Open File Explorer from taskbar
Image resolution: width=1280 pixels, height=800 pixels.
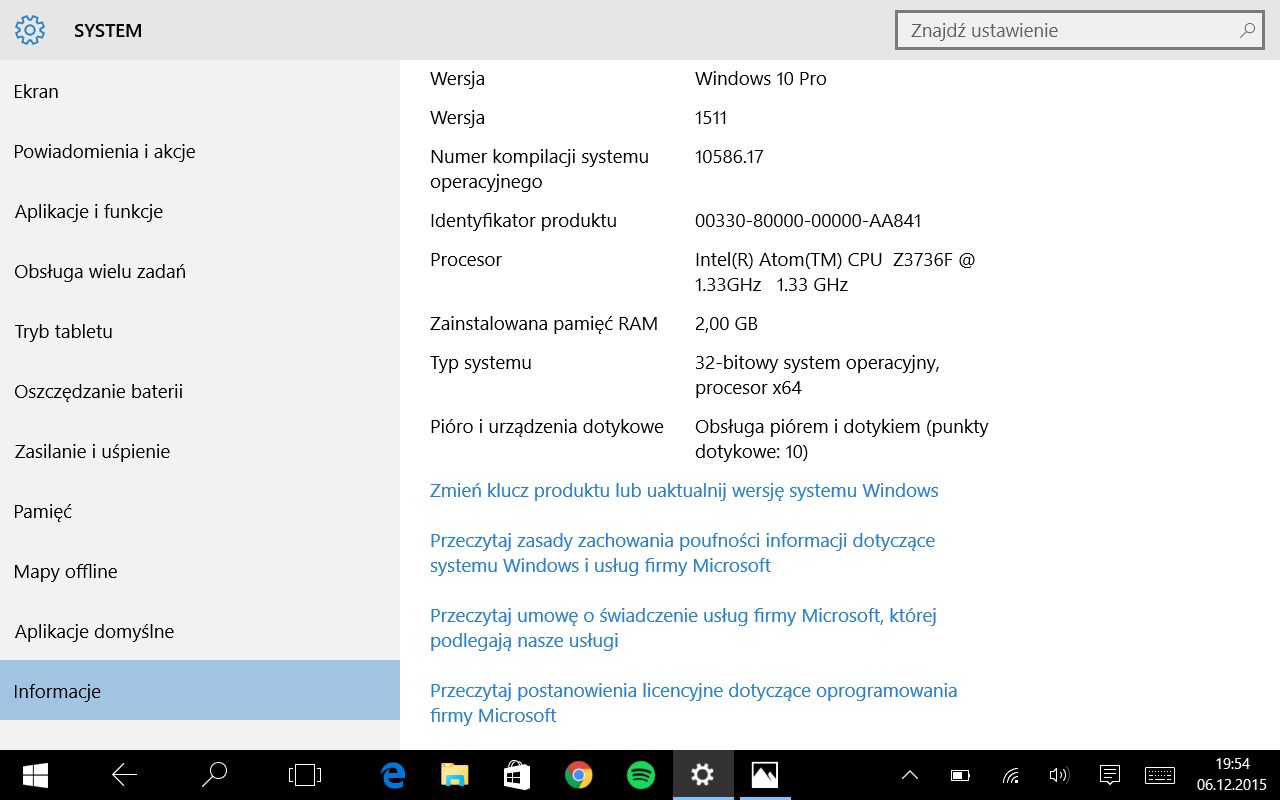tap(455, 775)
